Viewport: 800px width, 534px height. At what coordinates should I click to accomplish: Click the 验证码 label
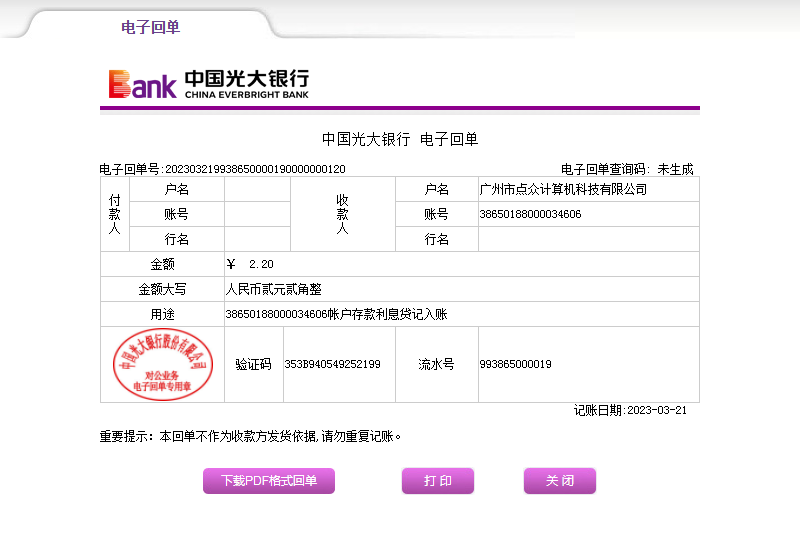(x=253, y=364)
